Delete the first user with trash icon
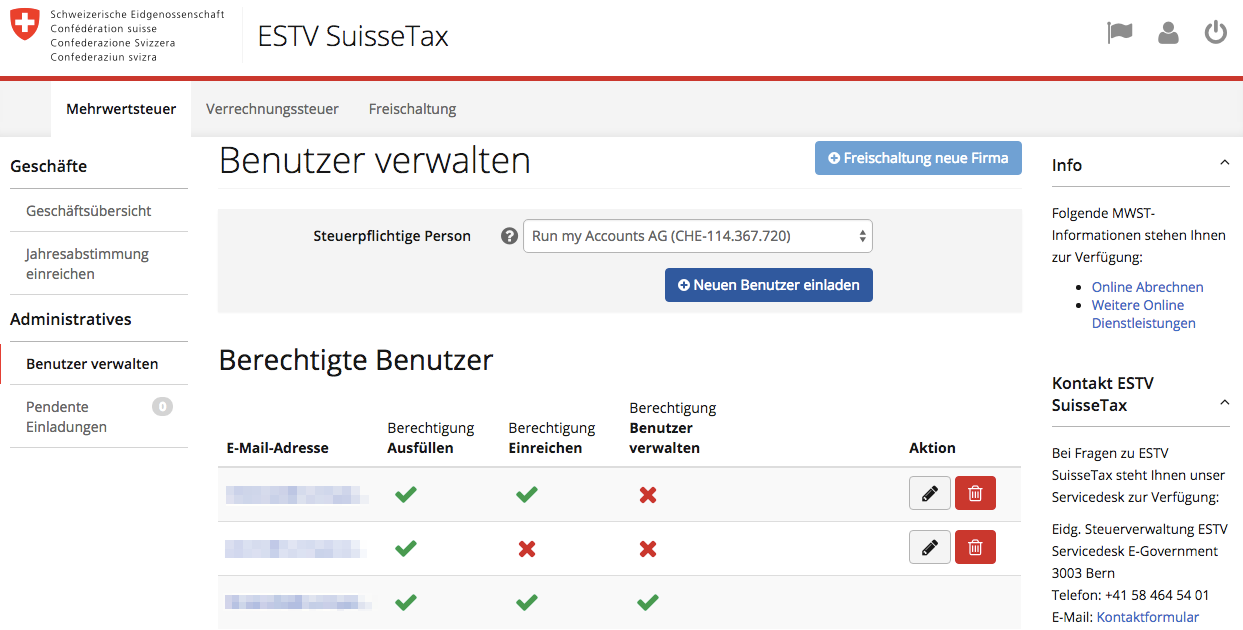The image size is (1243, 630). [x=975, y=494]
